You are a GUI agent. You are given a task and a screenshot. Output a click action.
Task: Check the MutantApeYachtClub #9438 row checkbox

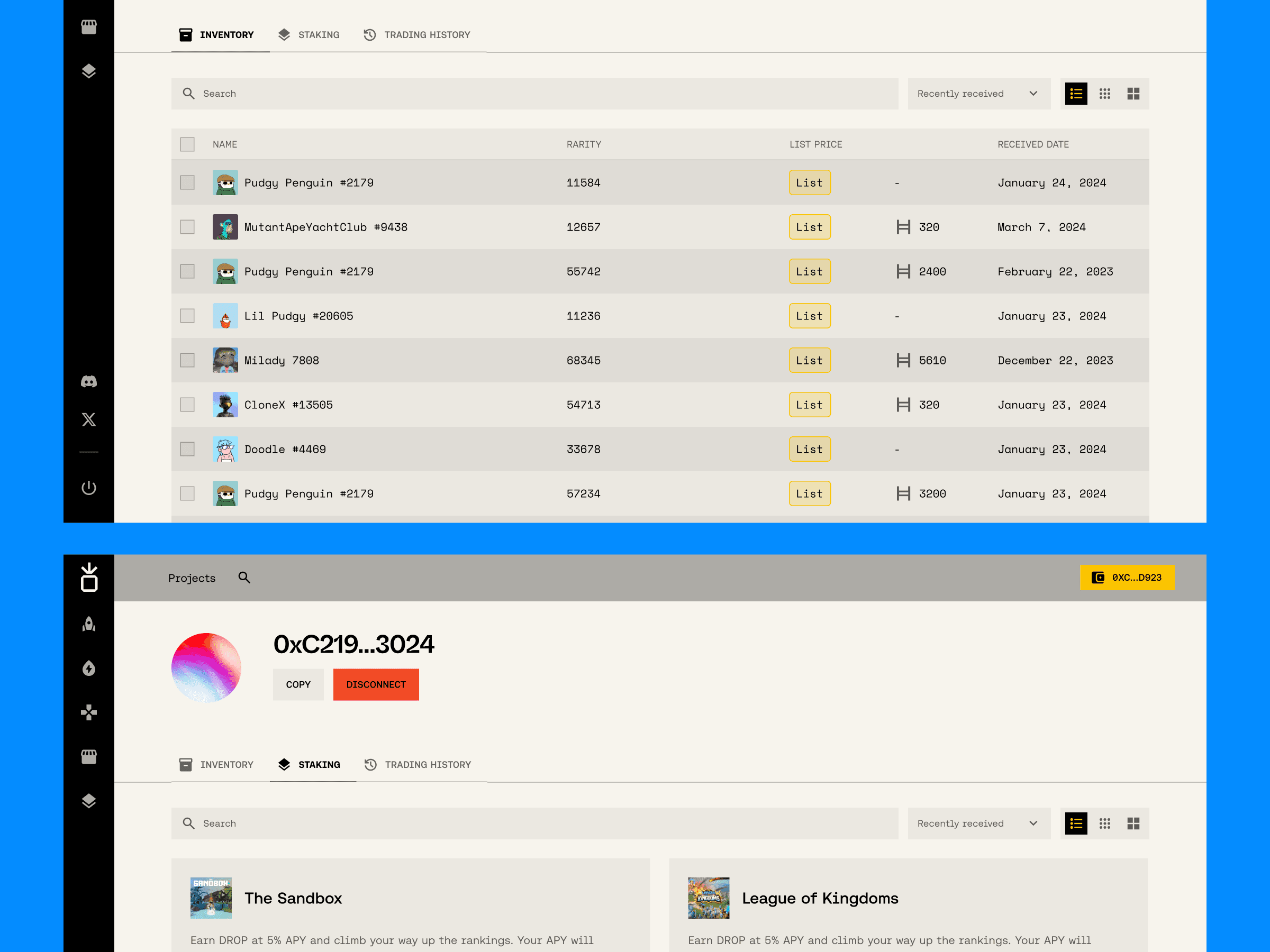(187, 227)
